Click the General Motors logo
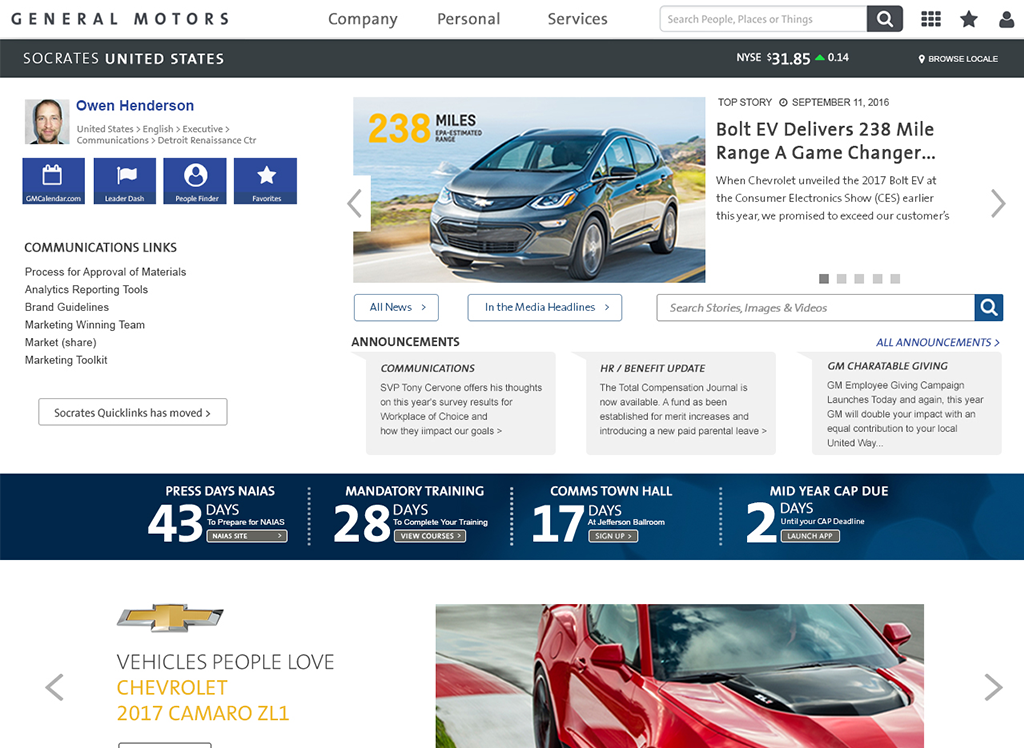Screen dimensions: 1024x748 (x=120, y=19)
